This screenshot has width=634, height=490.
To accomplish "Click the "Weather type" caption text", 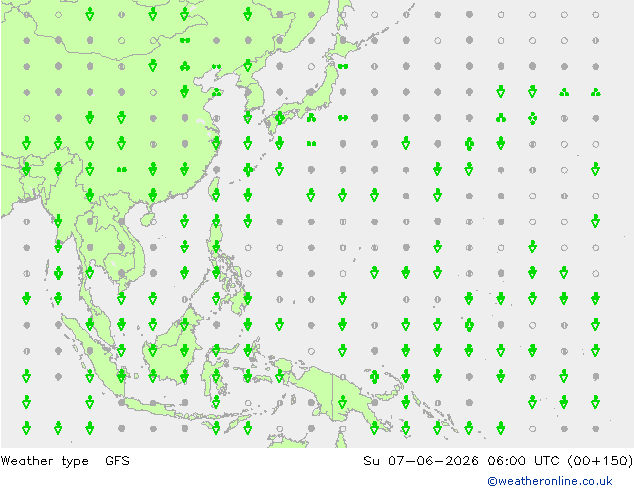I will point(44,461).
